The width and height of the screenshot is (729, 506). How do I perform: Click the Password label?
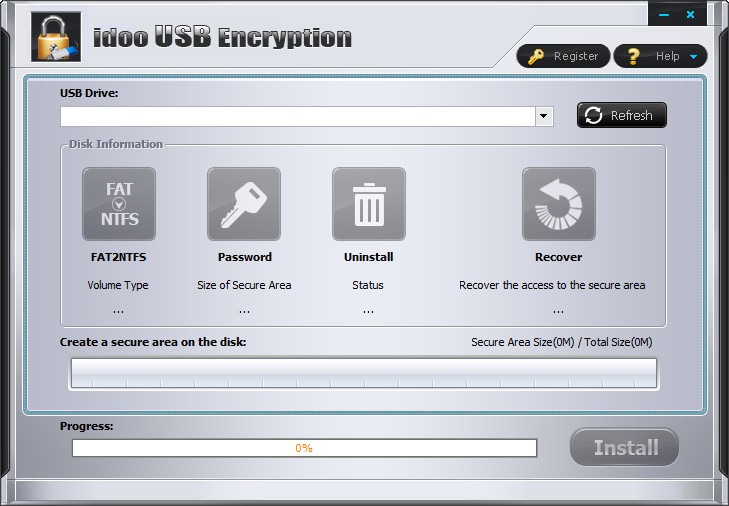[x=245, y=257]
